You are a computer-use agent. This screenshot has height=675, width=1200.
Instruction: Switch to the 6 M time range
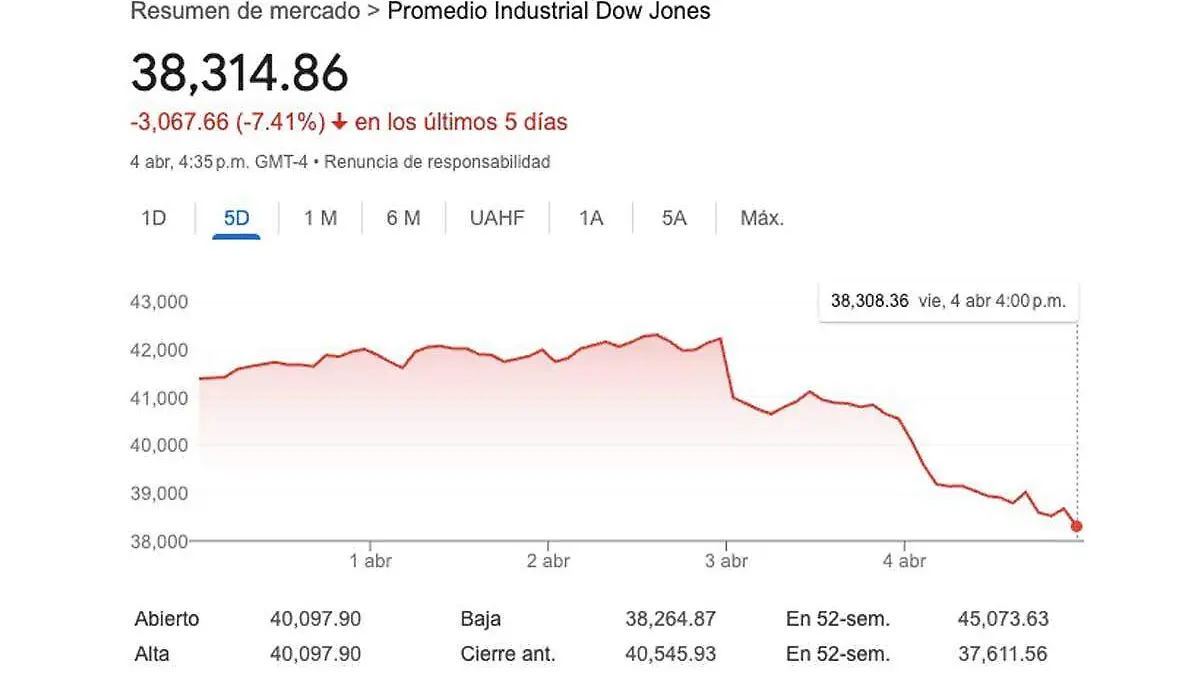coord(402,217)
